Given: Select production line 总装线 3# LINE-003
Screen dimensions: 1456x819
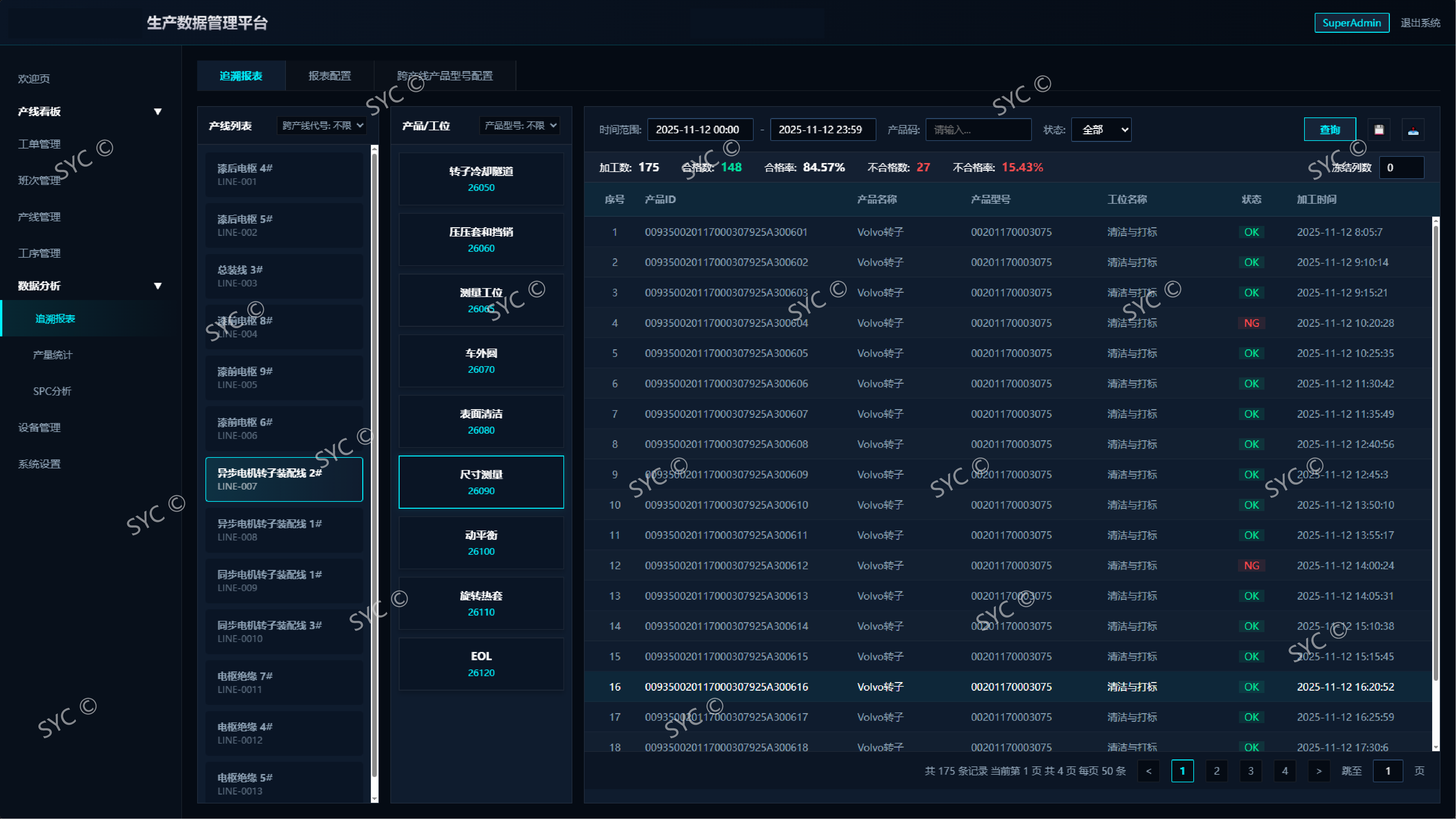Looking at the screenshot, I should click(284, 276).
